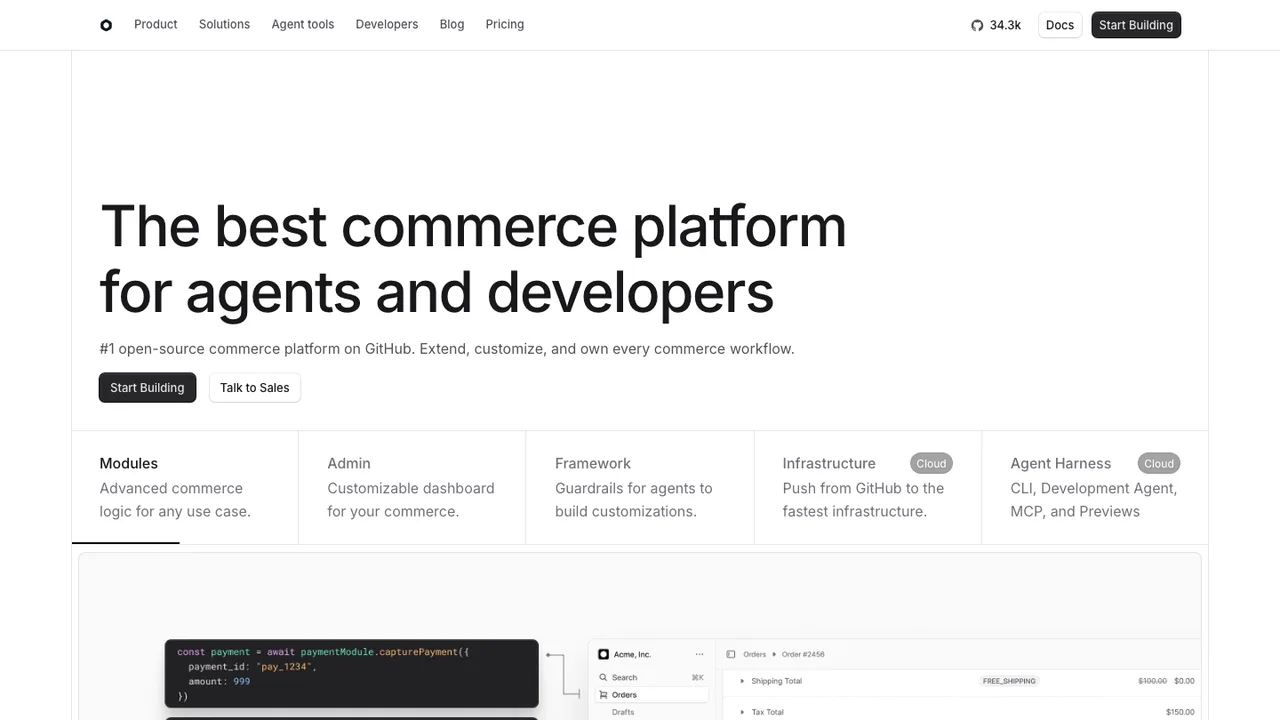Image resolution: width=1280 pixels, height=720 pixels.
Task: Click the Medusa logo in the navbar
Action: point(106,25)
